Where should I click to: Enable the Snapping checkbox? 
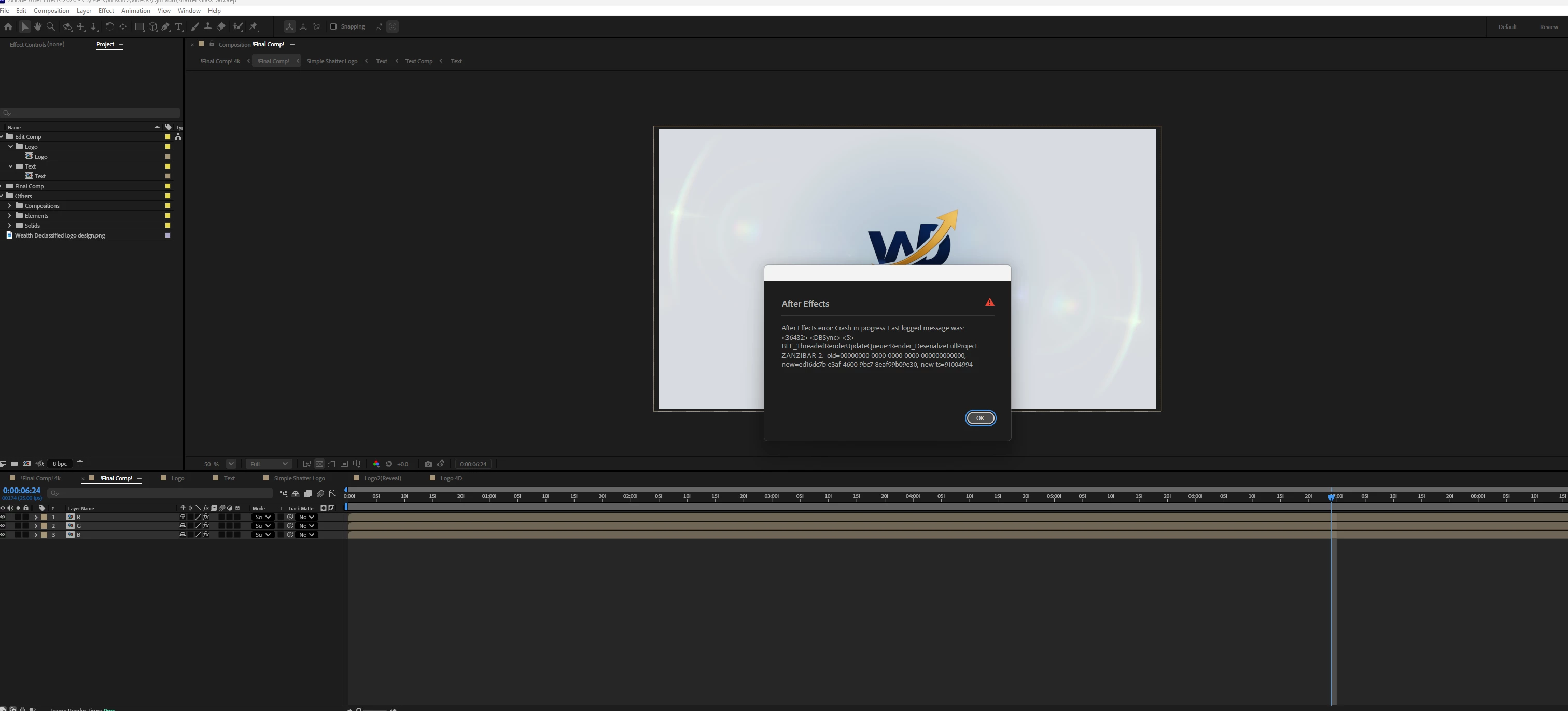click(x=333, y=27)
